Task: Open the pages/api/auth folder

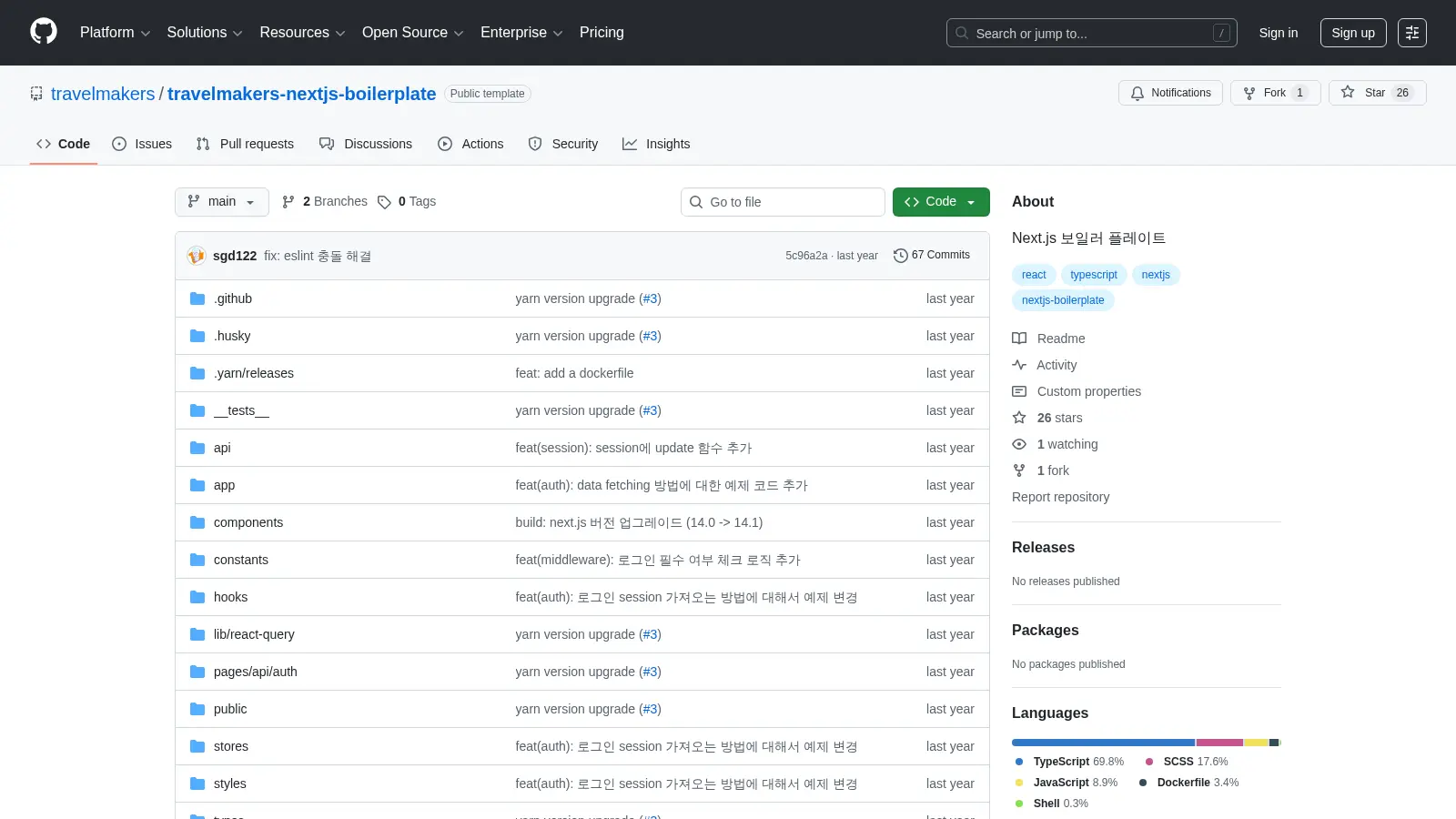Action: pos(256,672)
